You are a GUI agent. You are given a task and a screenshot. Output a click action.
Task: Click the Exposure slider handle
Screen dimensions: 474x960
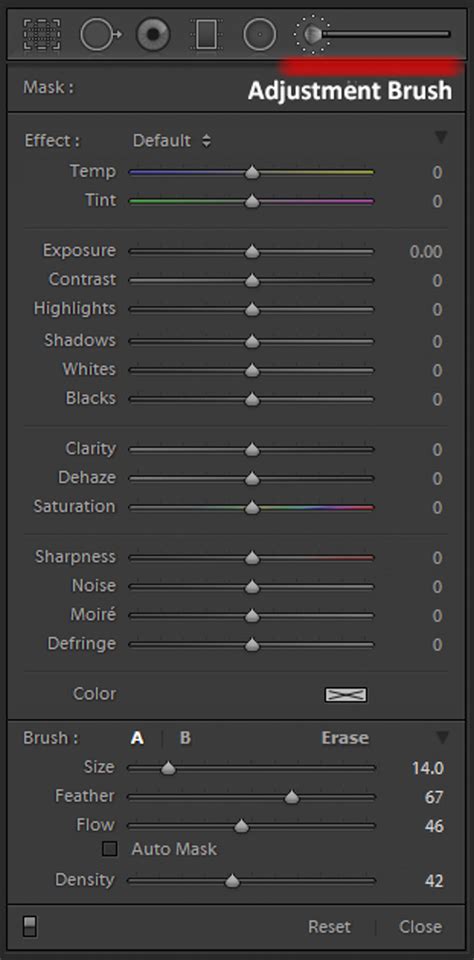pos(252,252)
